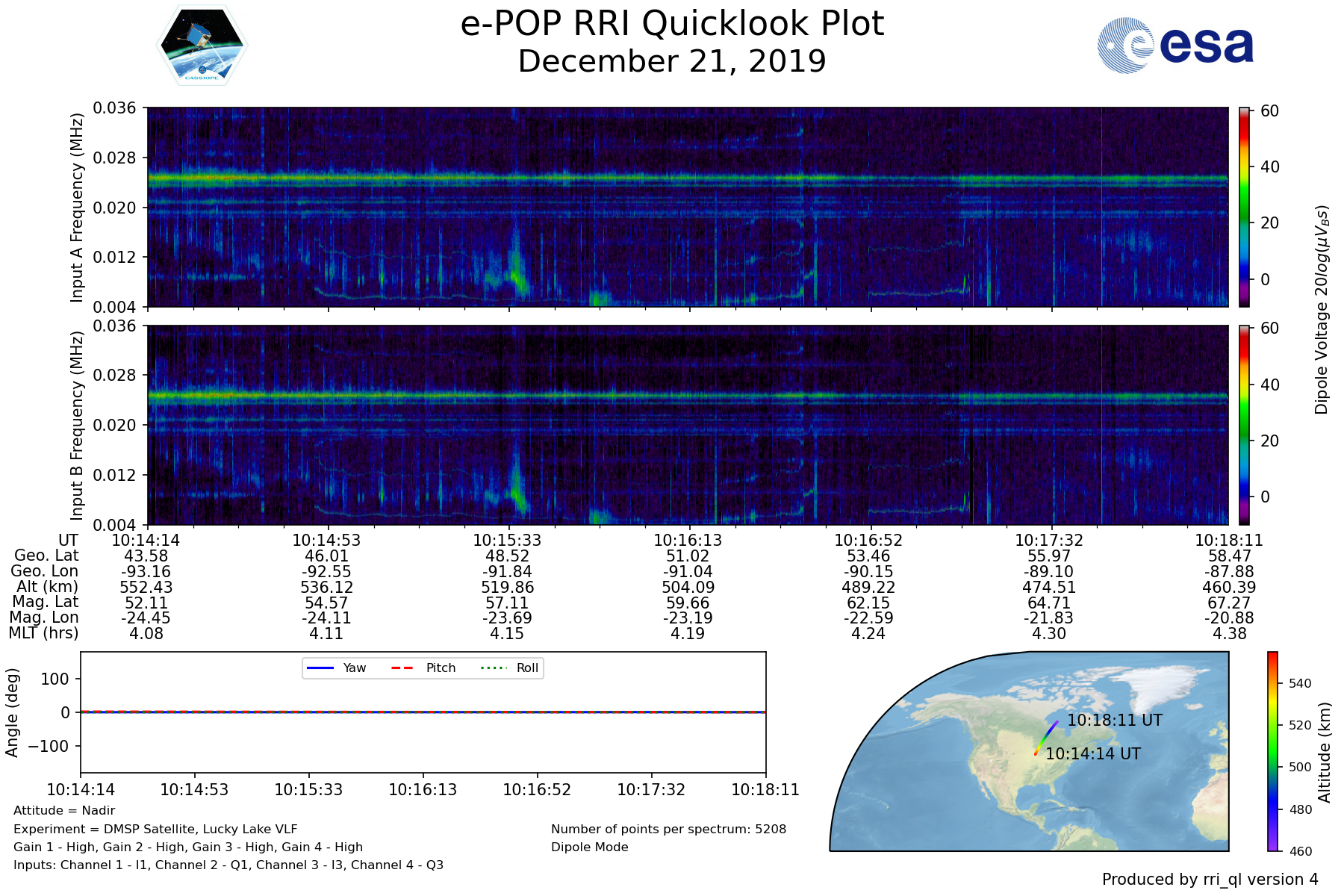Click the ESA logo
Viewport: 1344px width, 896px height.
(1175, 46)
